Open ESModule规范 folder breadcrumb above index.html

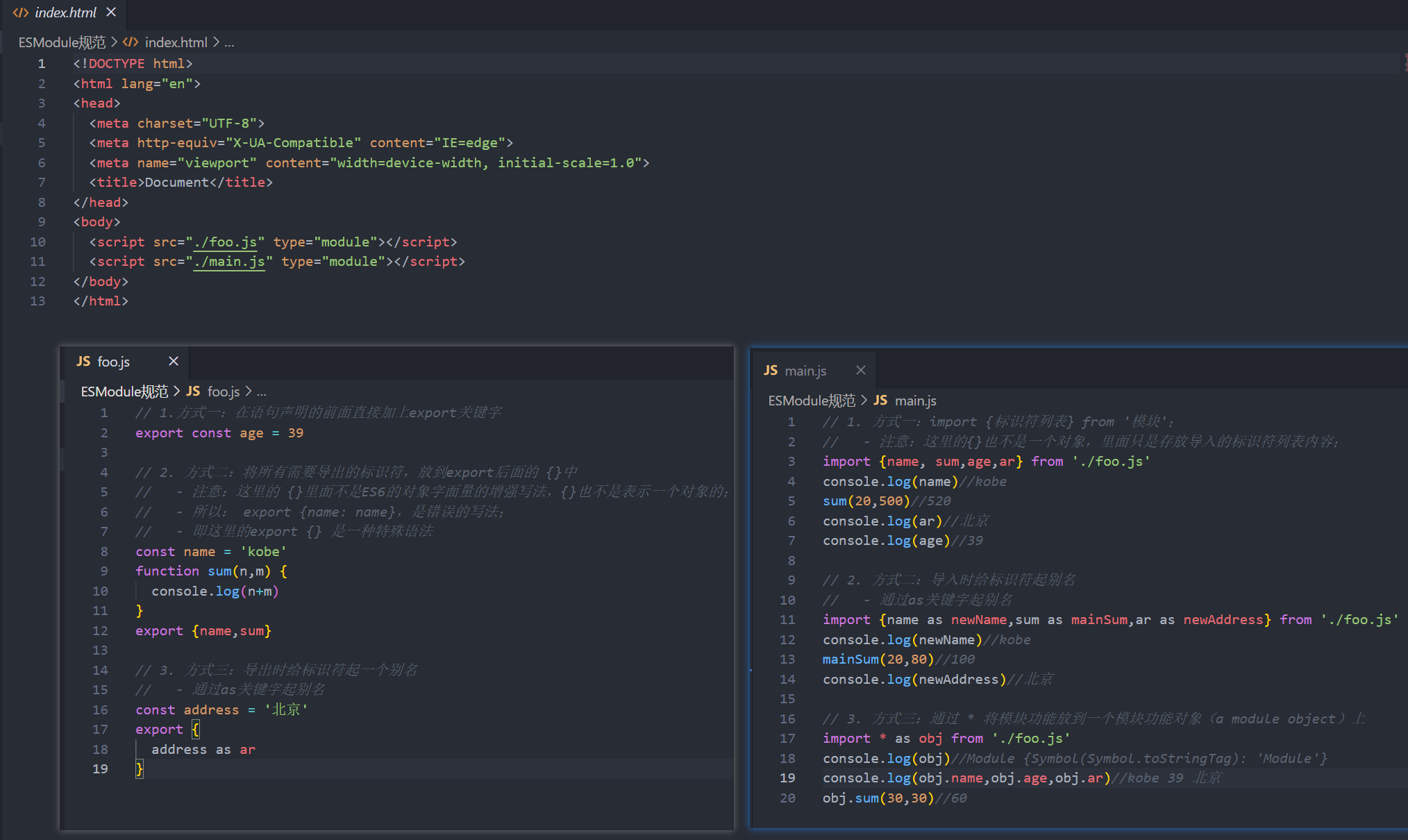tap(62, 42)
